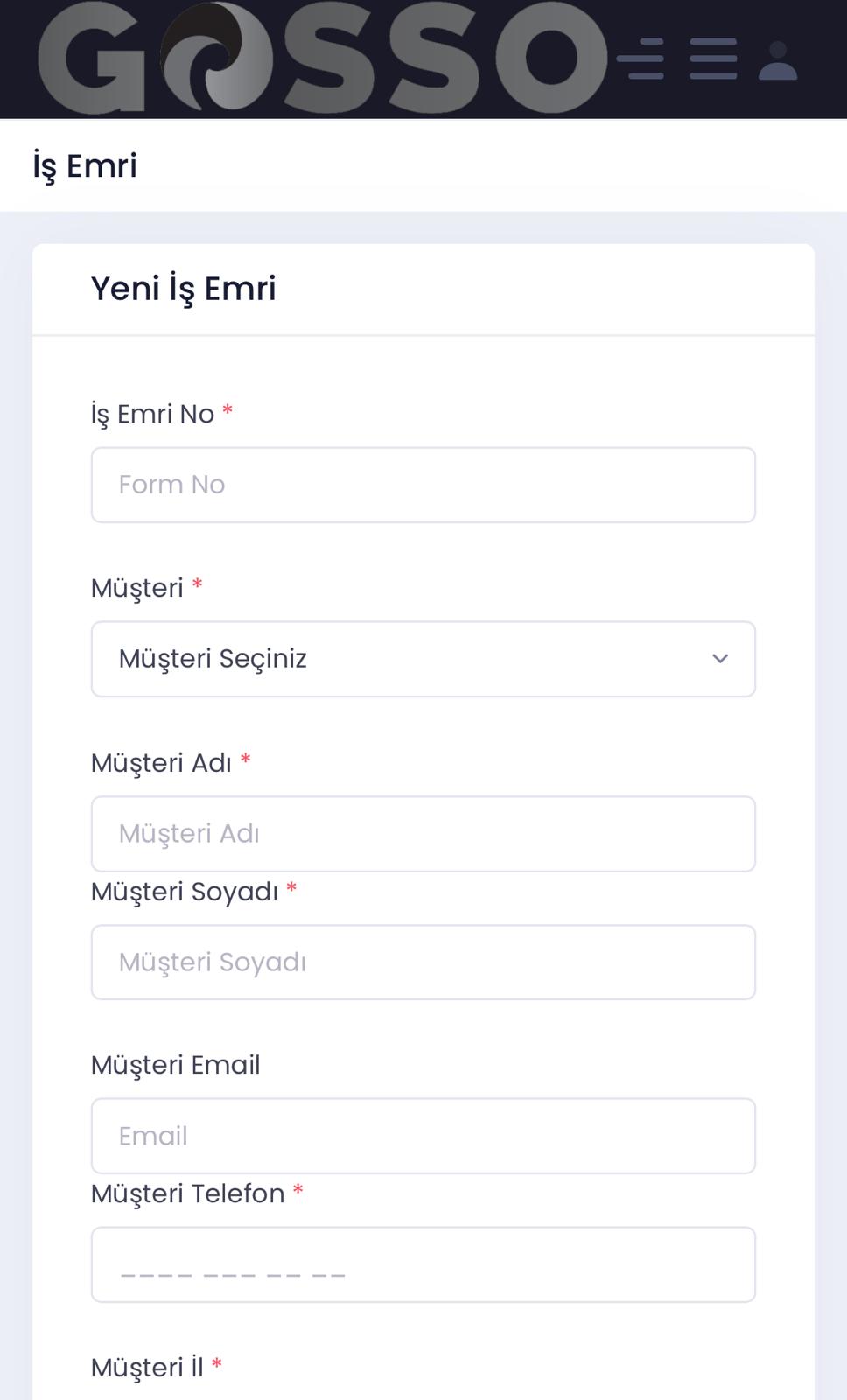Click into the Müşteri Adı text box
This screenshot has width=847, height=1400.
(x=423, y=834)
